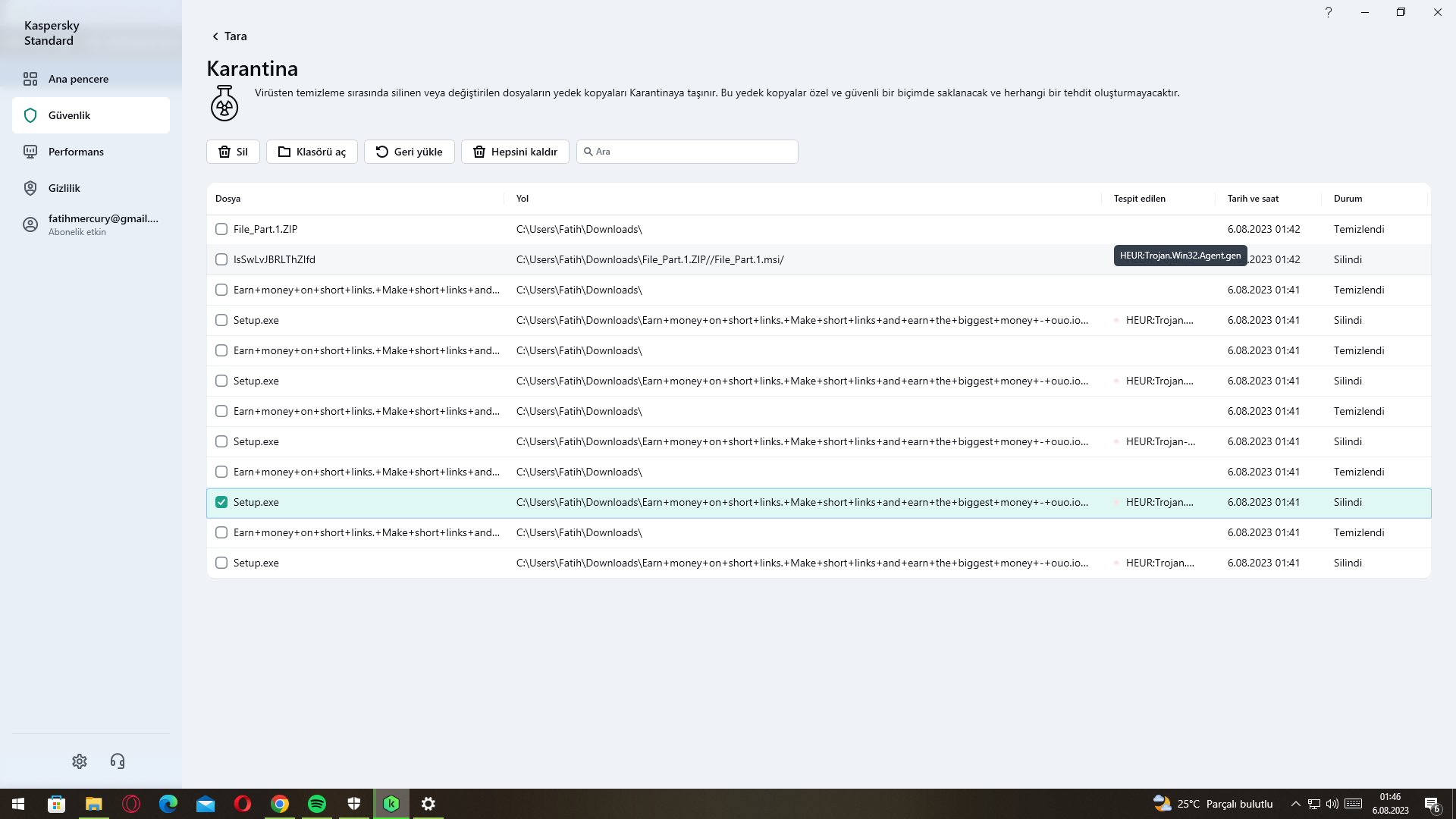Click the quarantine flask icon
The image size is (1456, 819).
(x=224, y=103)
